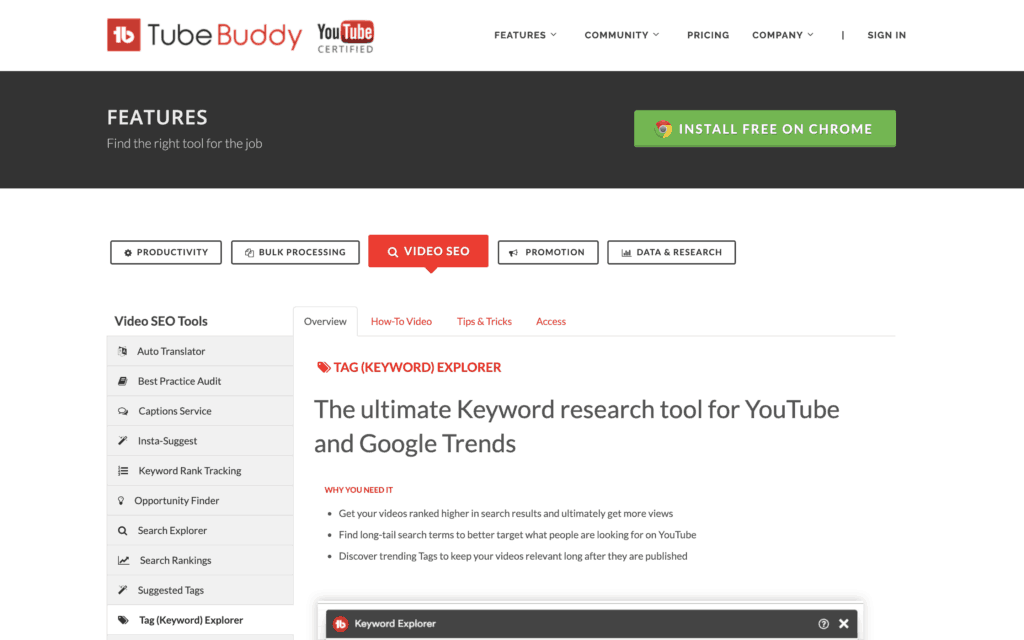
Task: Select the Promotion category button
Action: (x=548, y=253)
